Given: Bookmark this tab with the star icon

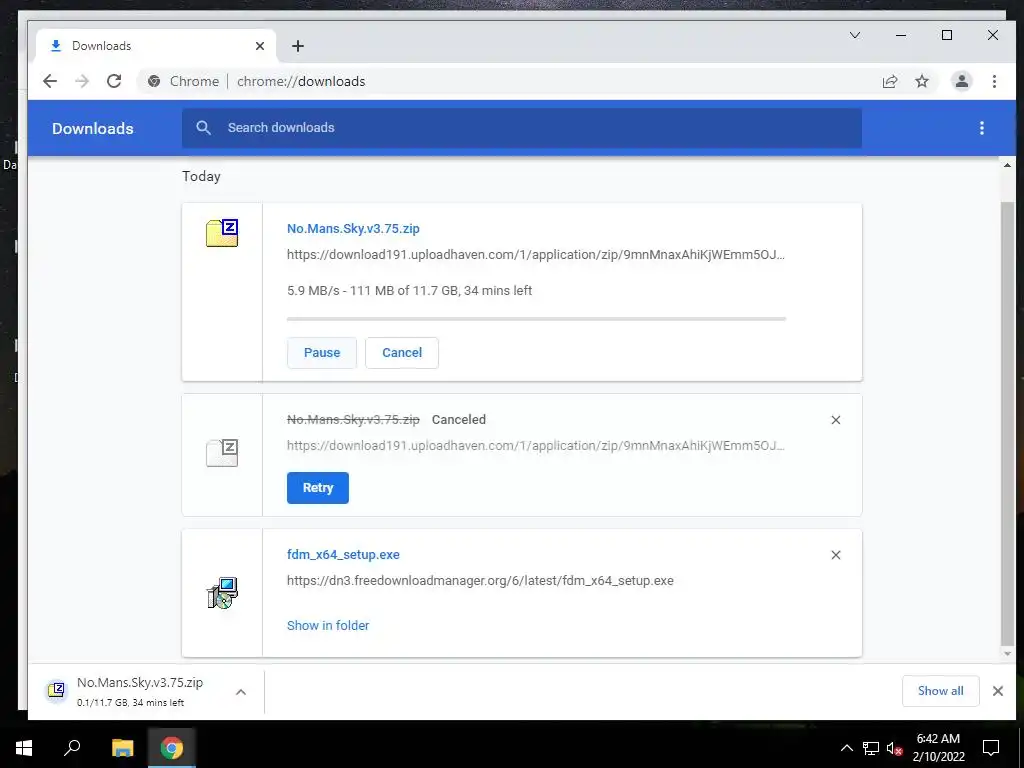Looking at the screenshot, I should tap(921, 82).
